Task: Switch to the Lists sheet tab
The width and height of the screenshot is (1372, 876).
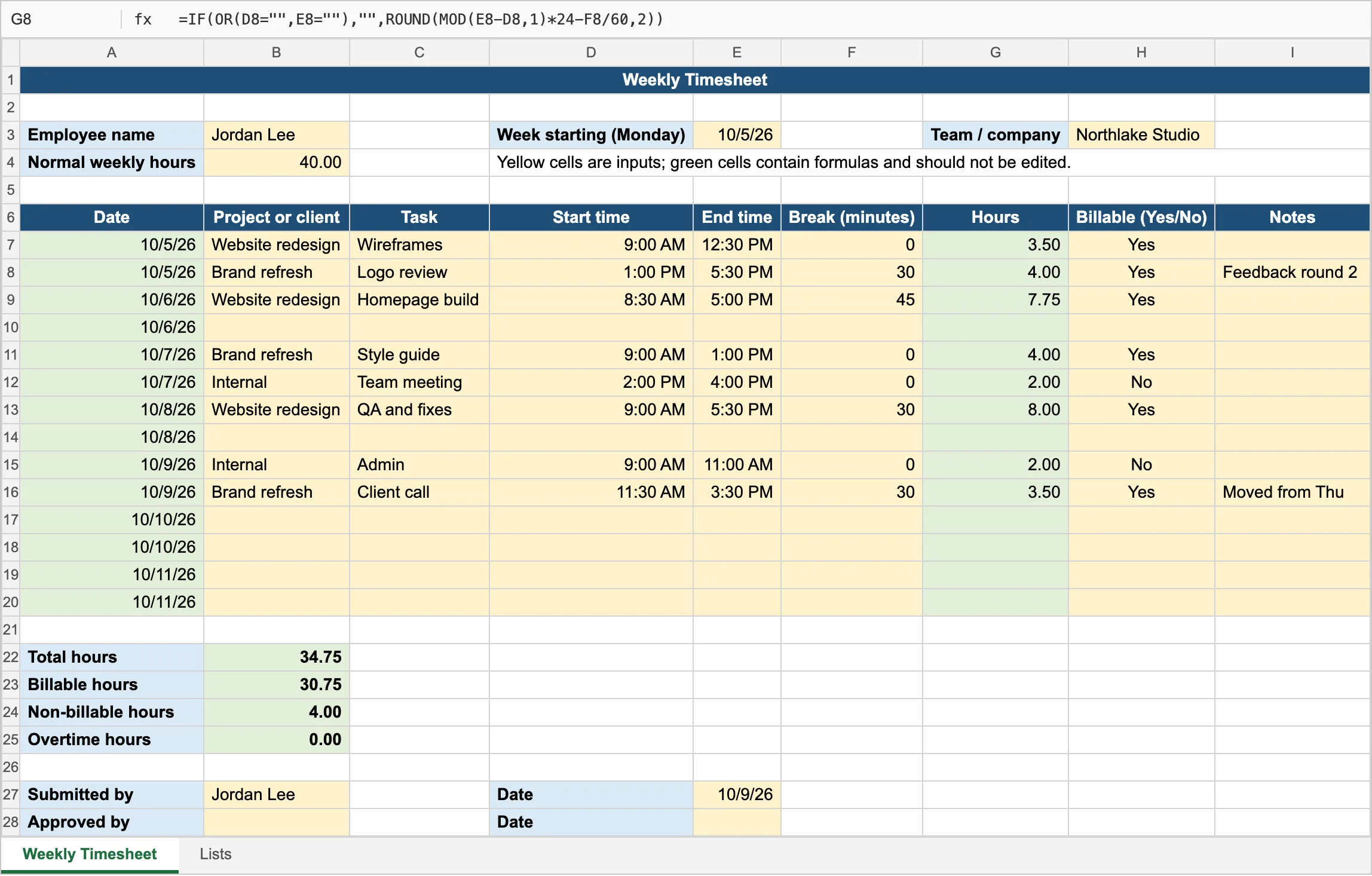Action: (x=215, y=854)
